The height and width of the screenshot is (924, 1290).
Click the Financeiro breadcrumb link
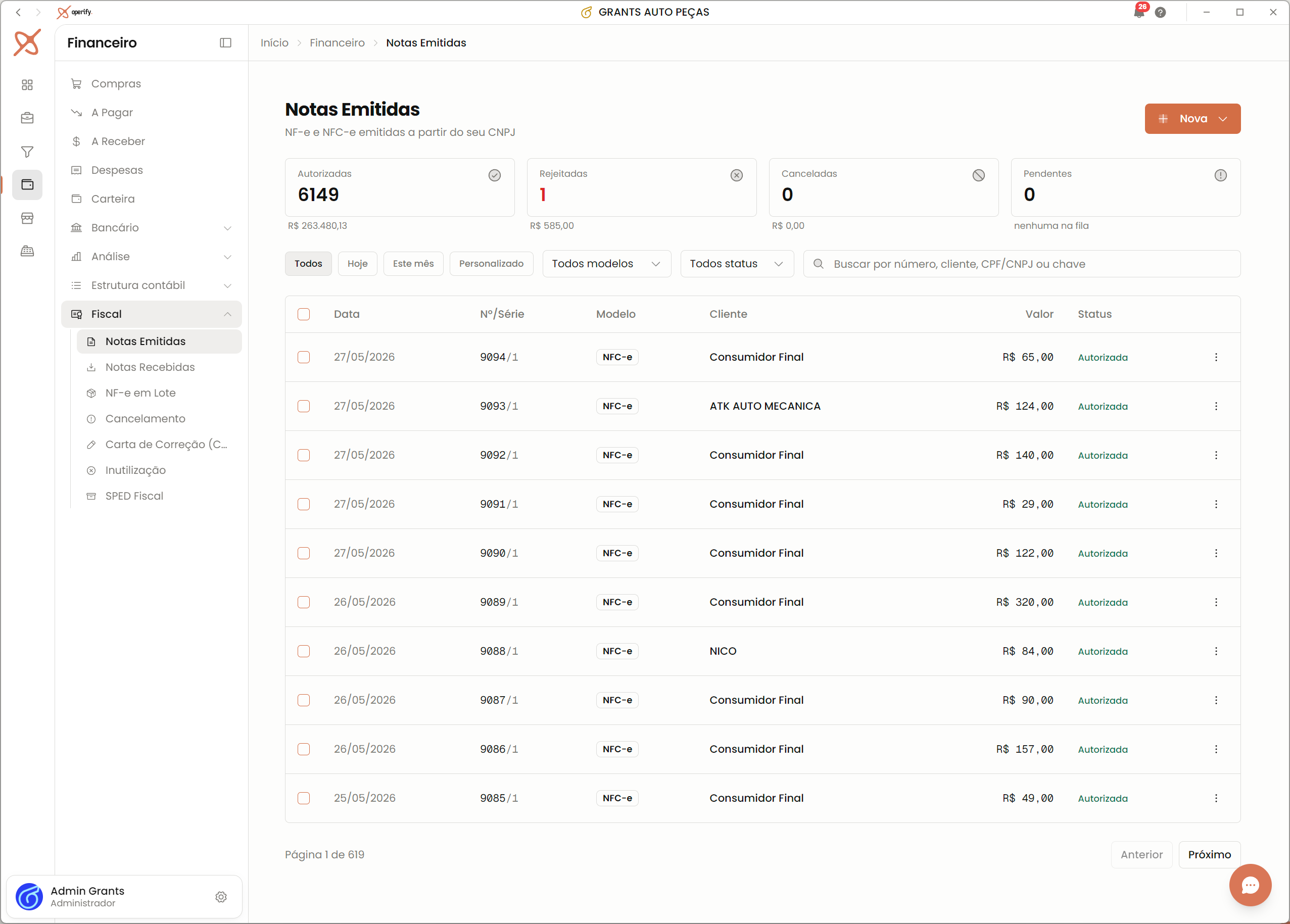click(338, 42)
